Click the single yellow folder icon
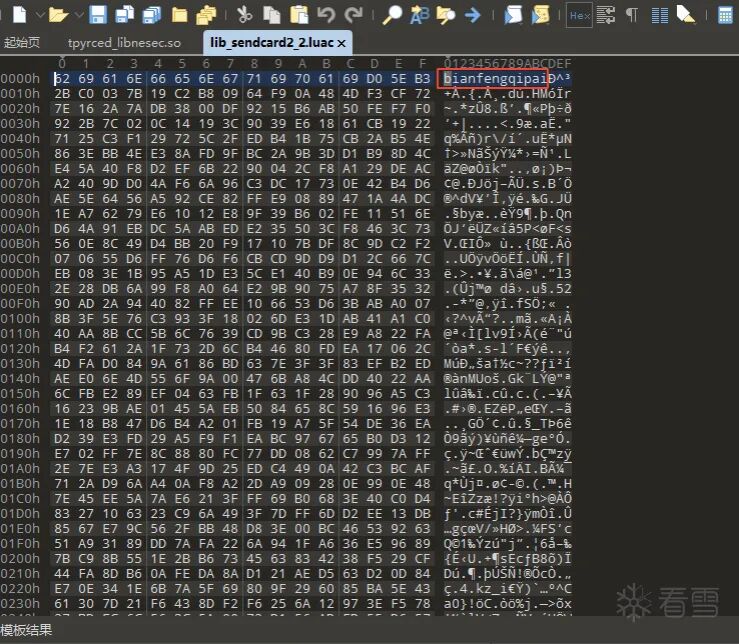Viewport: 739px width, 644px height. (x=179, y=15)
